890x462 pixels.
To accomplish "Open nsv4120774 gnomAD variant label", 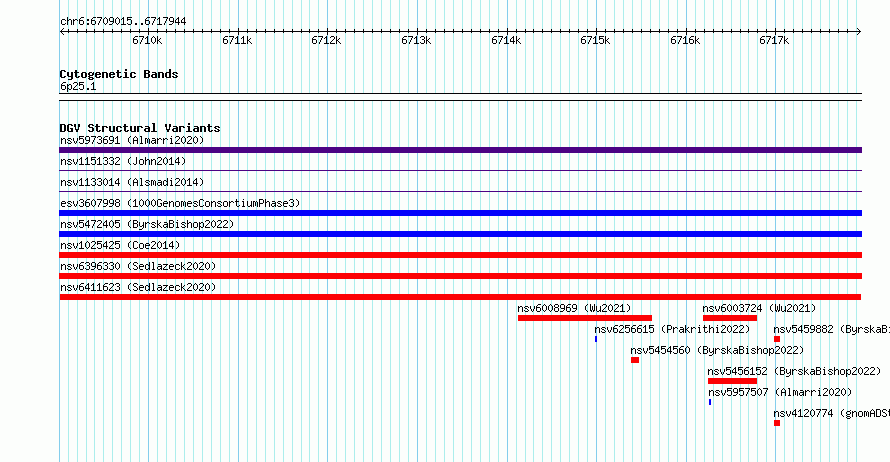I will coord(832,413).
